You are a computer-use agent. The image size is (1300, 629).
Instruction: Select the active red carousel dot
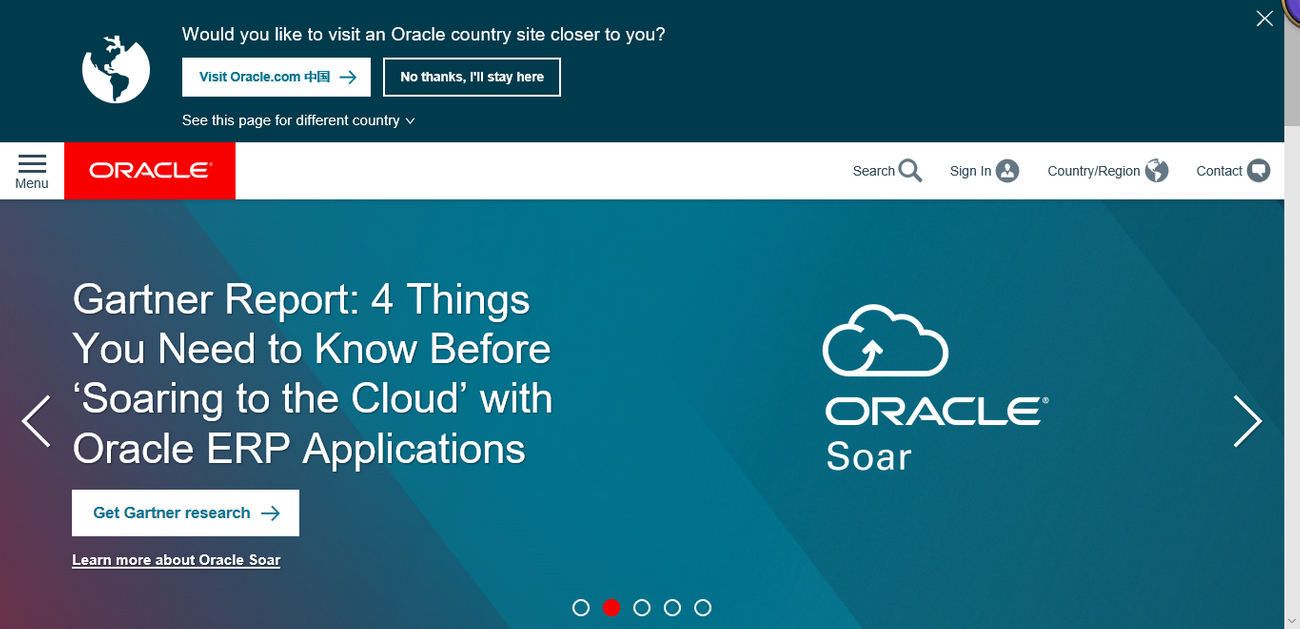point(612,607)
